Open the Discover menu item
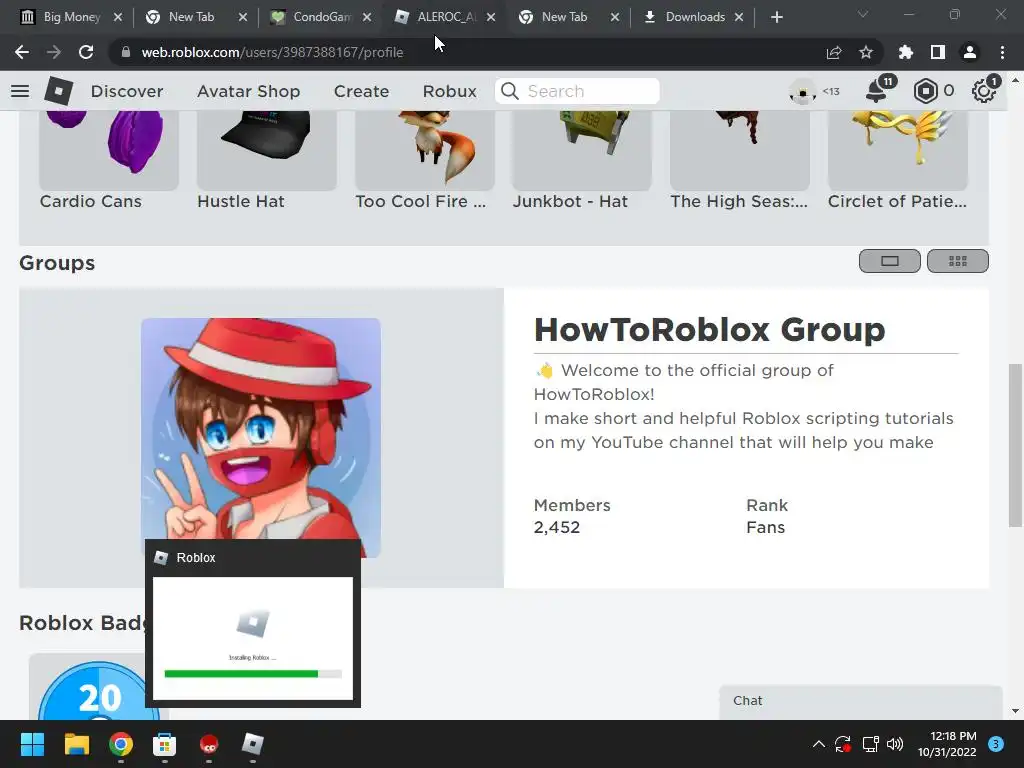The height and width of the screenshot is (768, 1024). (127, 91)
